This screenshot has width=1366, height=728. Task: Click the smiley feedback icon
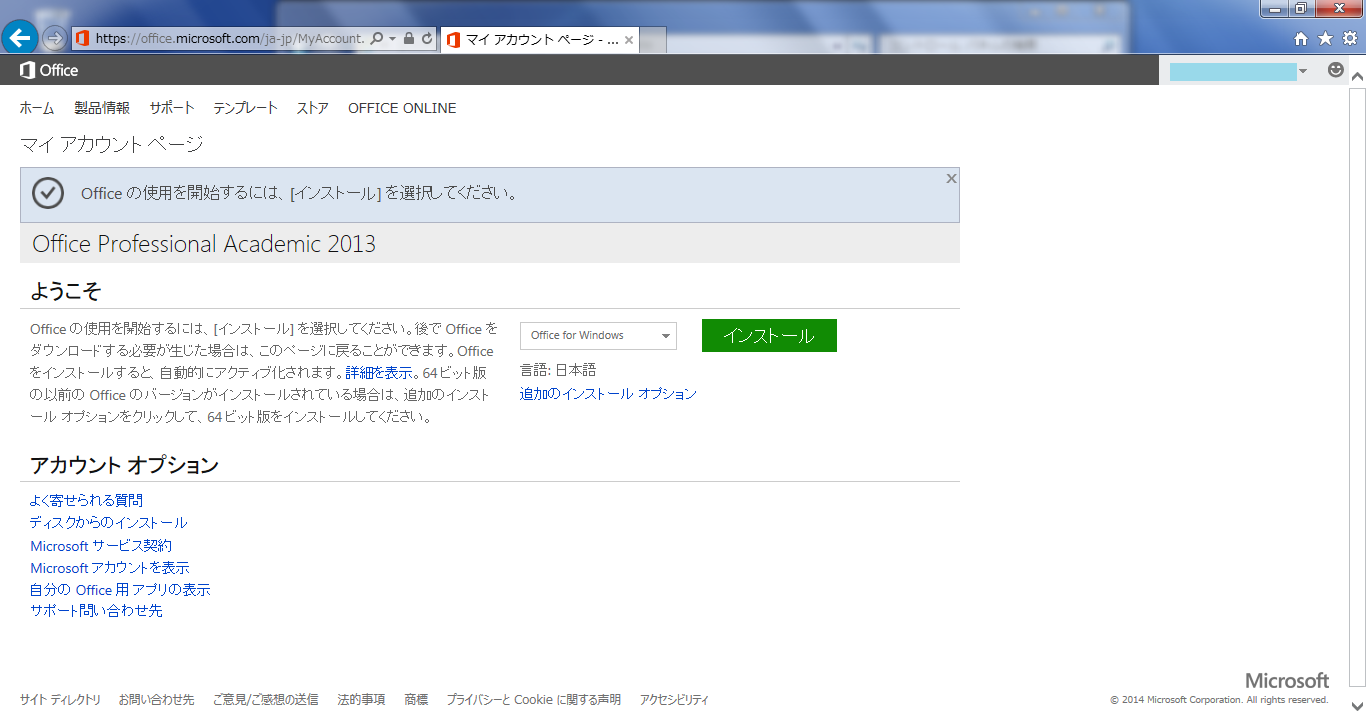tap(1336, 70)
